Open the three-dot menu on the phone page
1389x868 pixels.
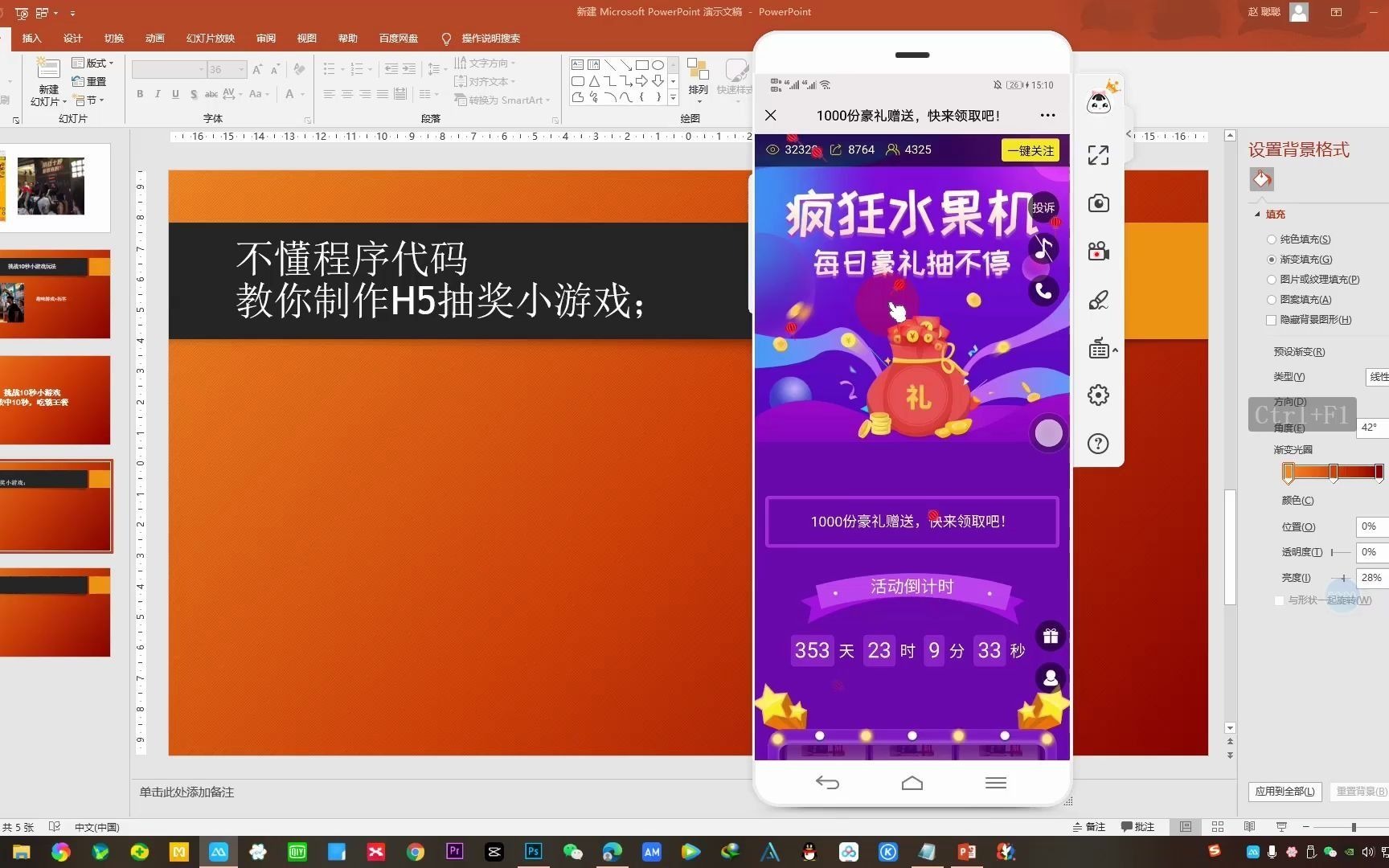pos(1047,116)
